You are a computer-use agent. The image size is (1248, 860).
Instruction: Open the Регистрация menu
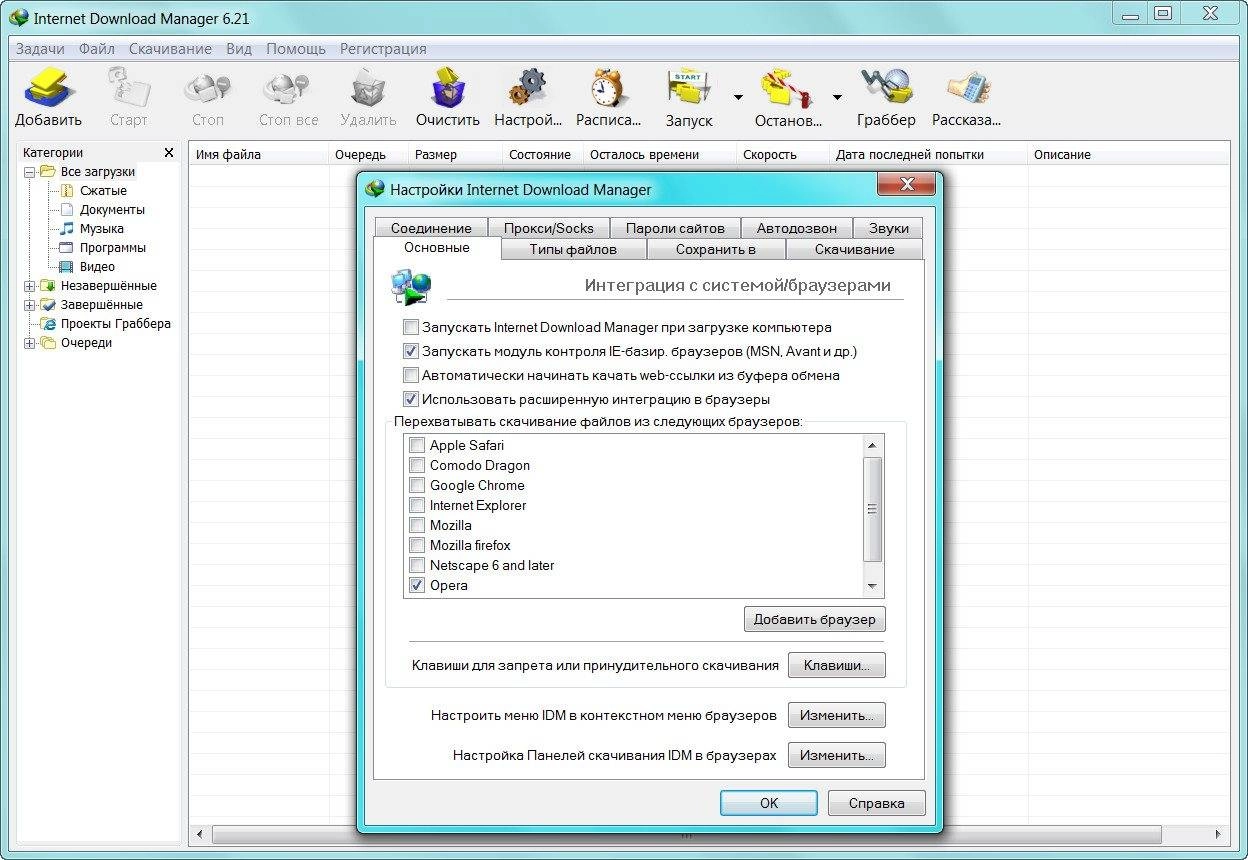pos(383,48)
